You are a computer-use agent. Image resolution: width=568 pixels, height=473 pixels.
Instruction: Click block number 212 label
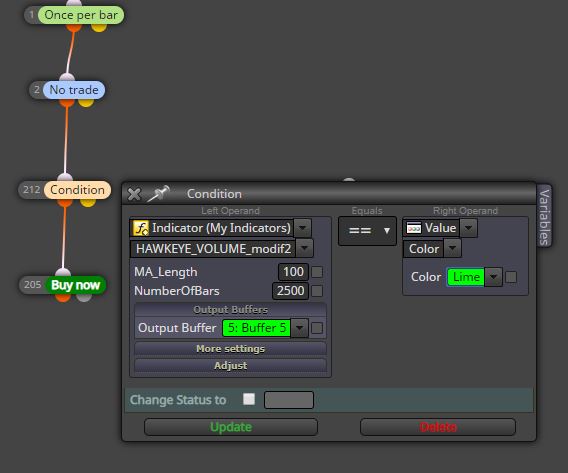click(x=32, y=190)
